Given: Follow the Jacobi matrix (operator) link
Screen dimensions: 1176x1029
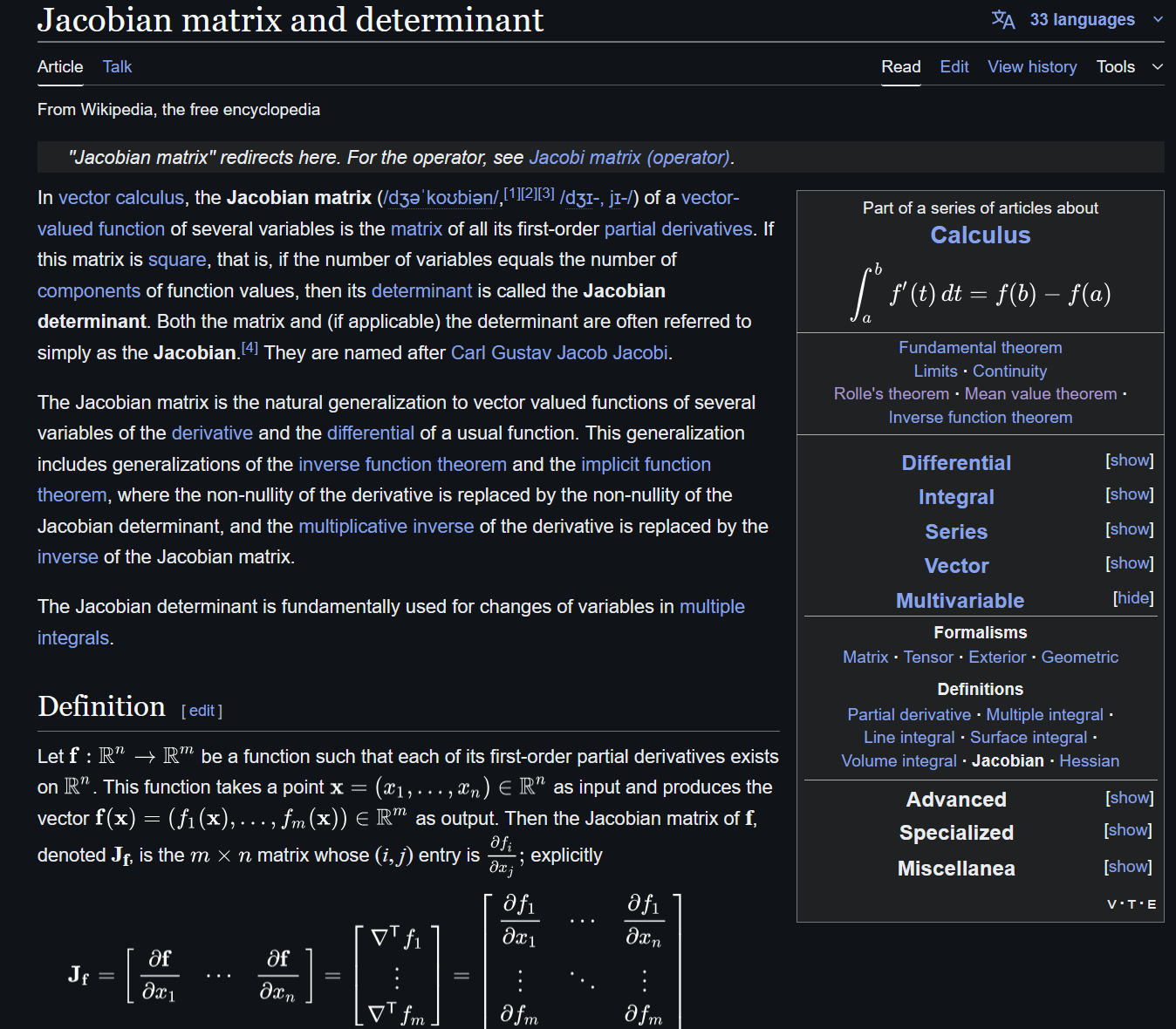Looking at the screenshot, I should 630,157.
